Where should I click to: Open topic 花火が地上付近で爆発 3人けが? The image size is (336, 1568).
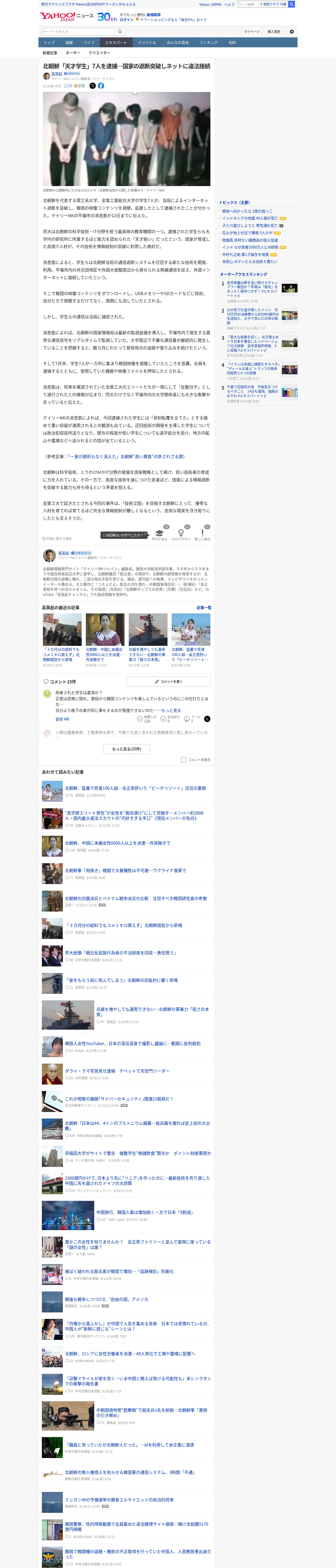248,233
